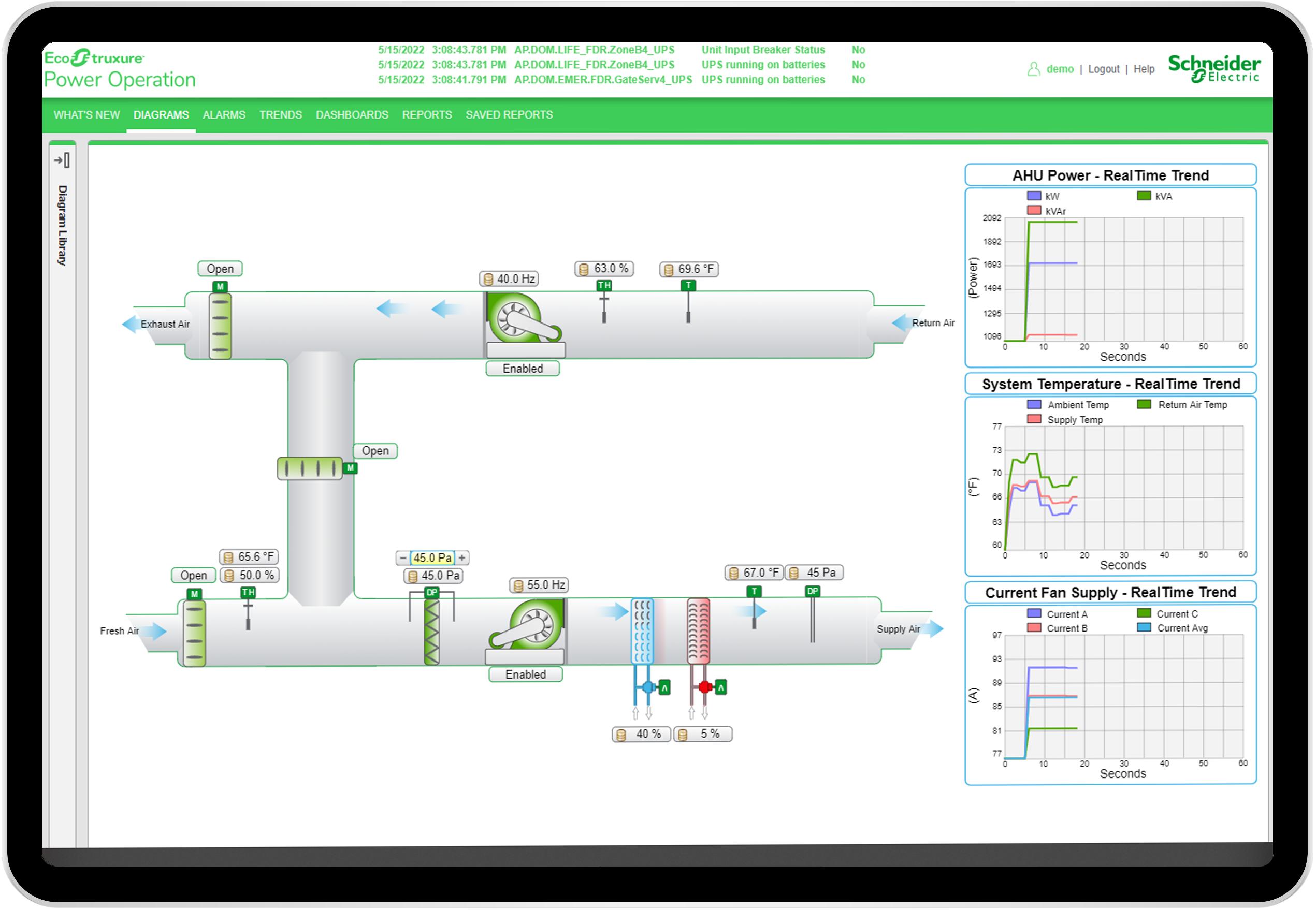1316x910 pixels.
Task: Decrease the 45.0 Pa setpoint with minus
Action: tap(403, 558)
